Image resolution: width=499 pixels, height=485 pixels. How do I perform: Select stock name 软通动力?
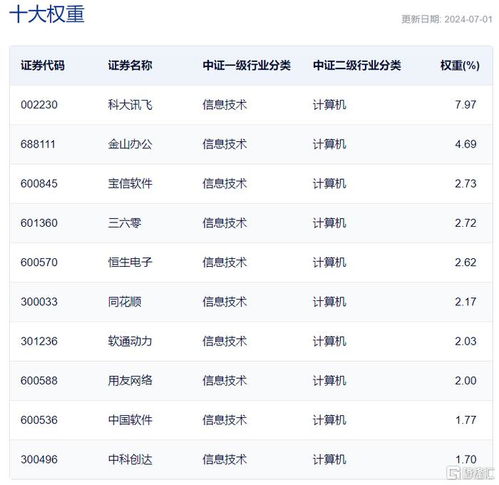(x=130, y=341)
